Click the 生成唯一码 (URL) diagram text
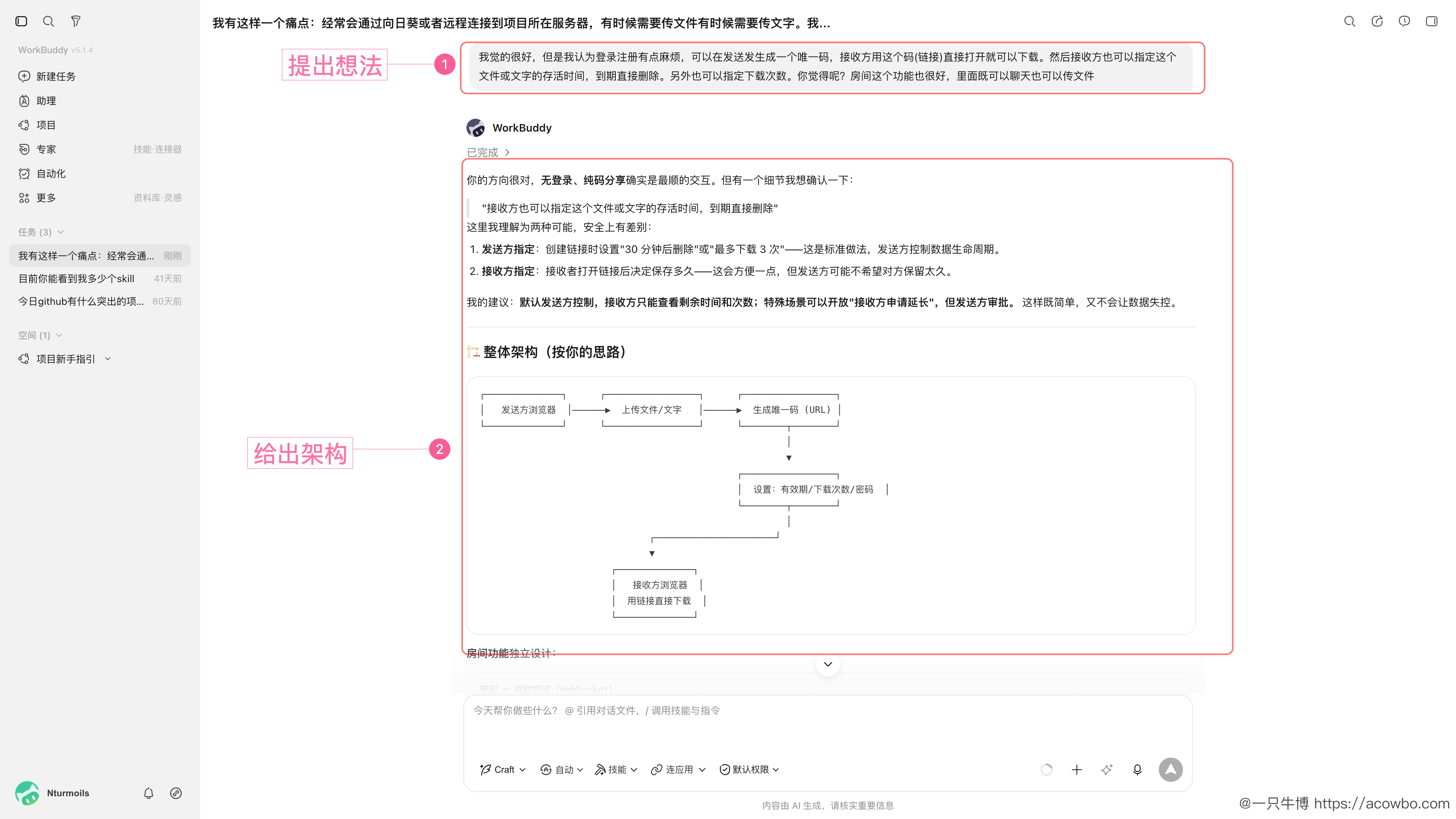The height and width of the screenshot is (819, 1456). (791, 410)
